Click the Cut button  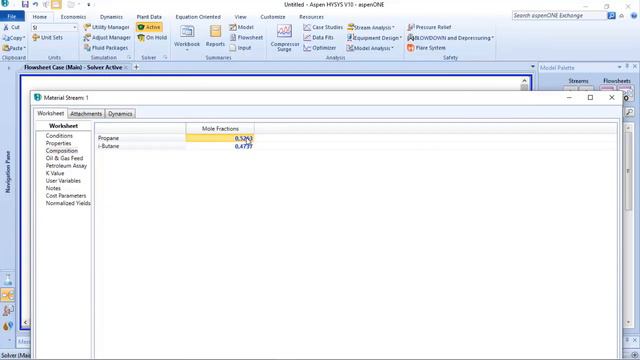tap(12, 27)
